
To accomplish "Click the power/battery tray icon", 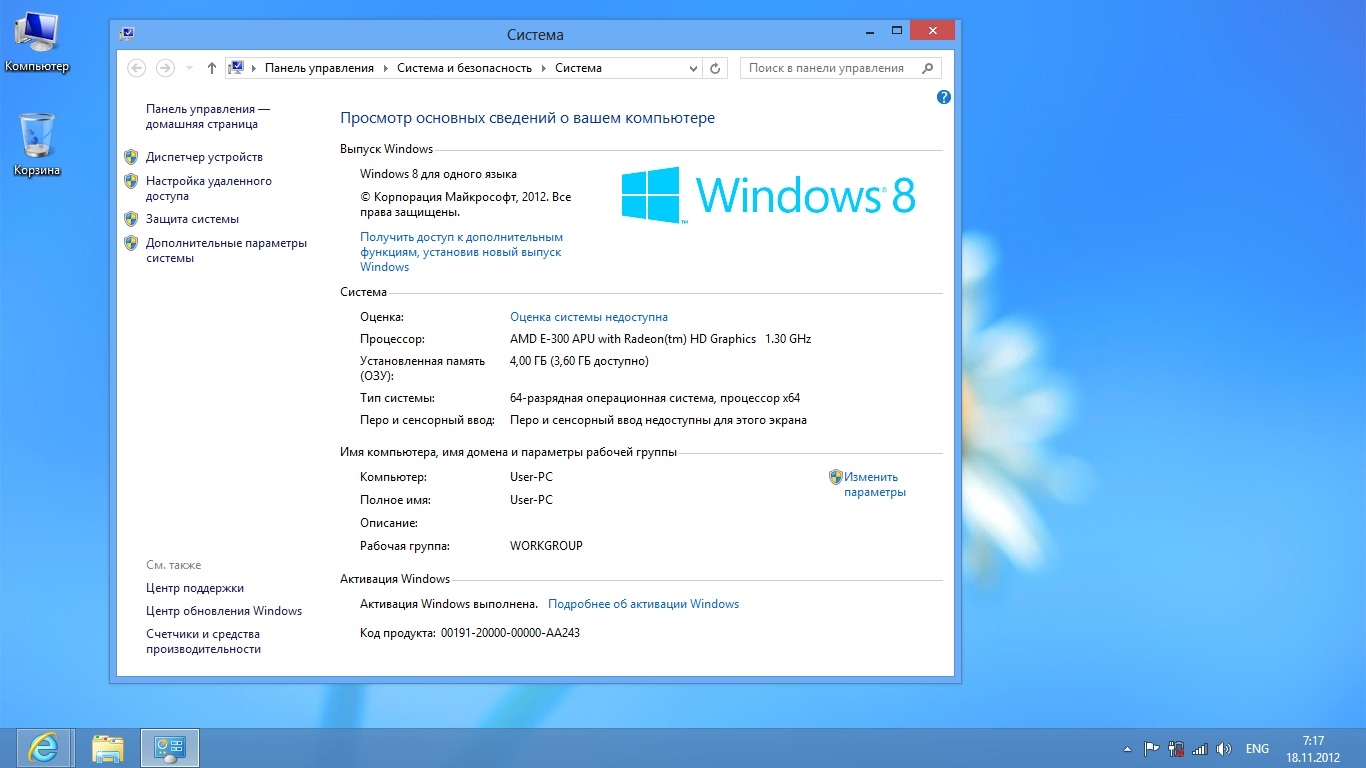I will coord(1176,748).
